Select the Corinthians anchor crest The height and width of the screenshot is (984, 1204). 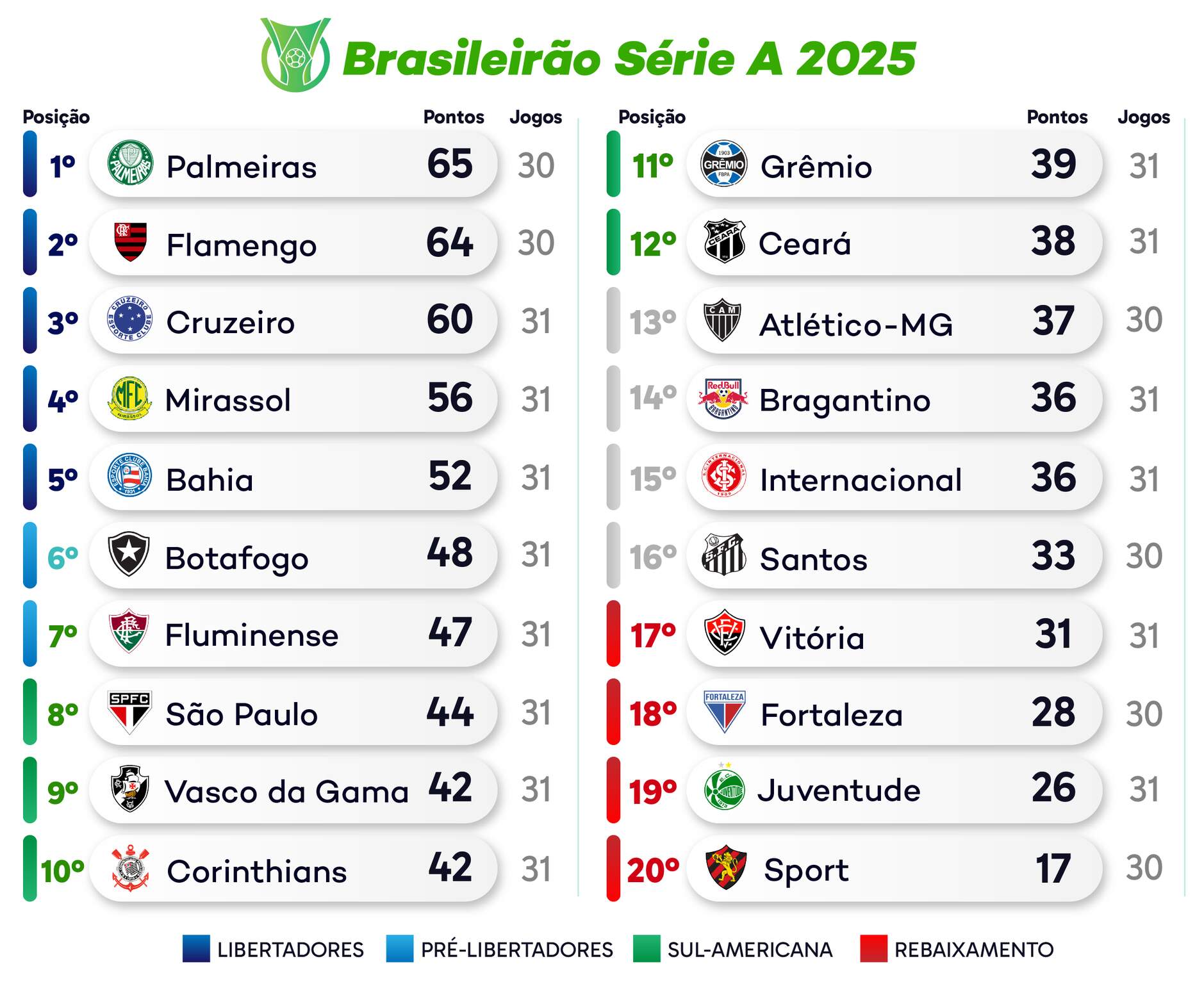[x=130, y=868]
